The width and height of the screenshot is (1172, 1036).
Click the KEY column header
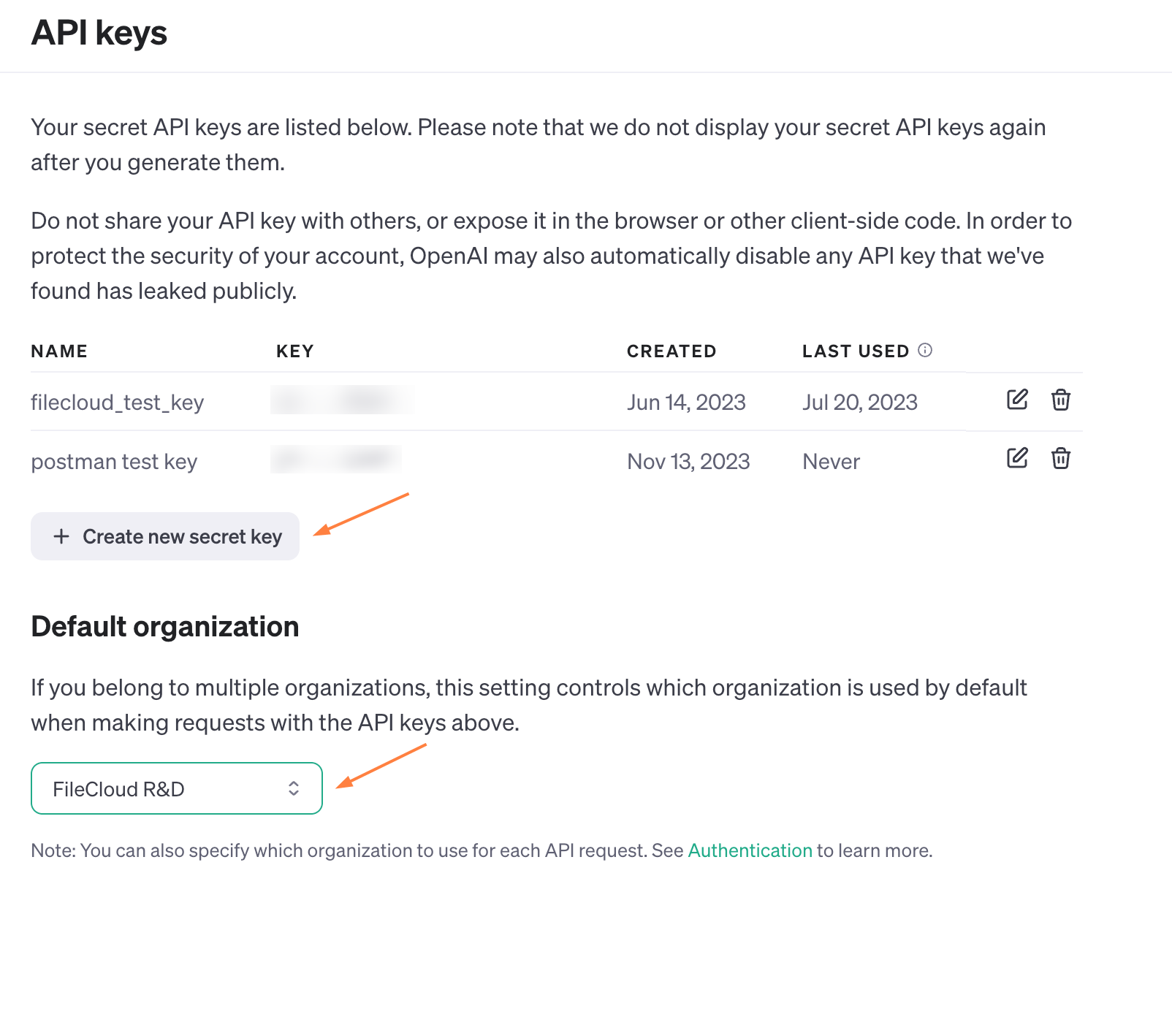click(x=294, y=351)
